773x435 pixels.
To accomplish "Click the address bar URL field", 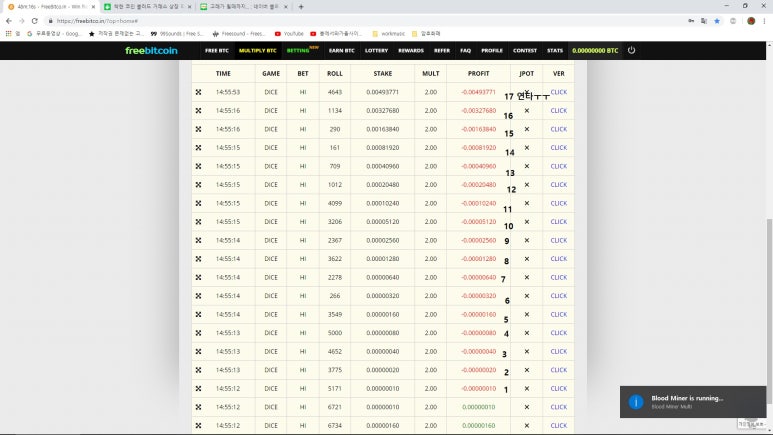I will pyautogui.click(x=365, y=21).
